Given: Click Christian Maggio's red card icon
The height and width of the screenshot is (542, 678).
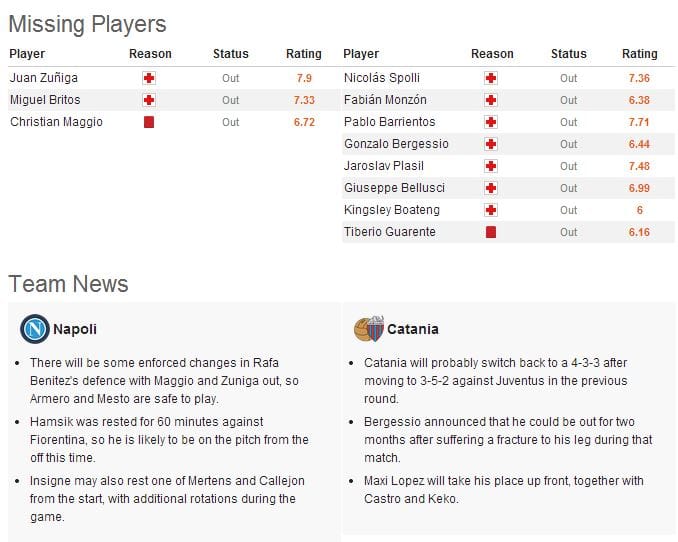Looking at the screenshot, I should point(149,122).
